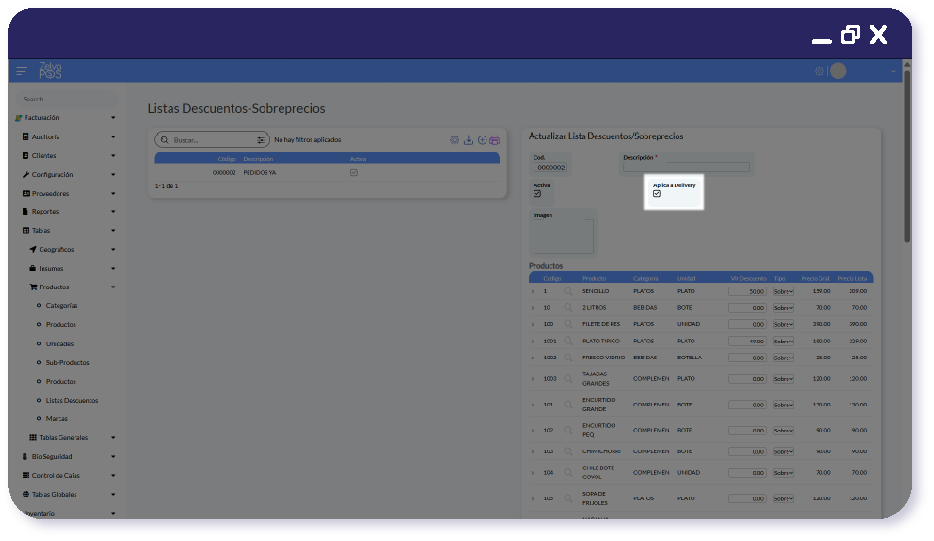Click the Configuración wrench icon

26,175
